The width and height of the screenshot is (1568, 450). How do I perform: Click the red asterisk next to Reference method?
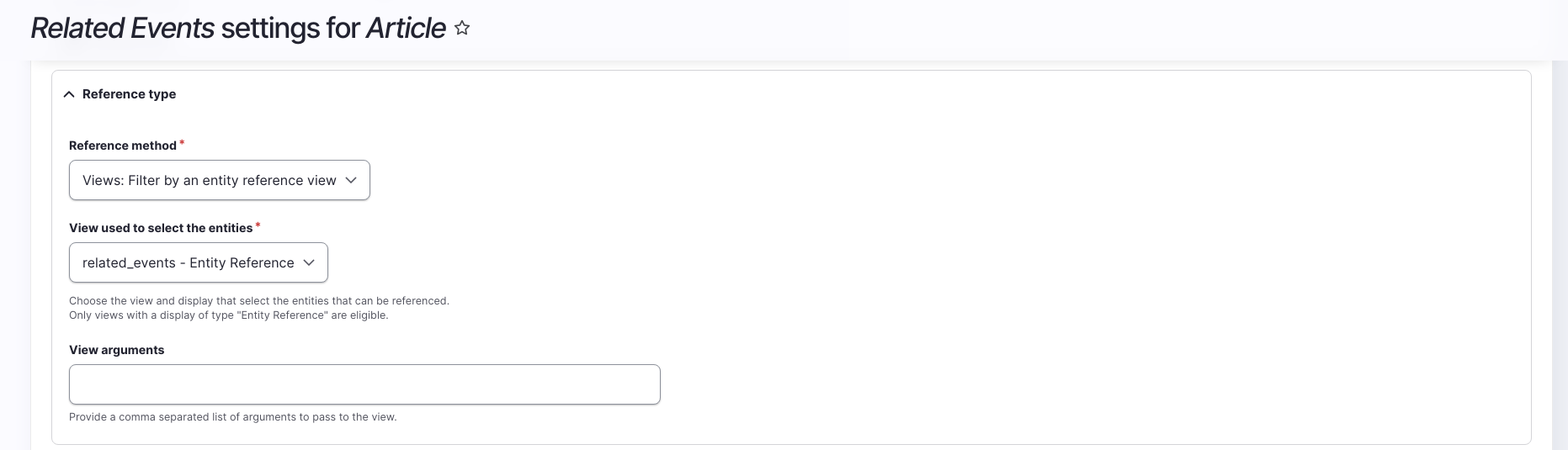182,144
